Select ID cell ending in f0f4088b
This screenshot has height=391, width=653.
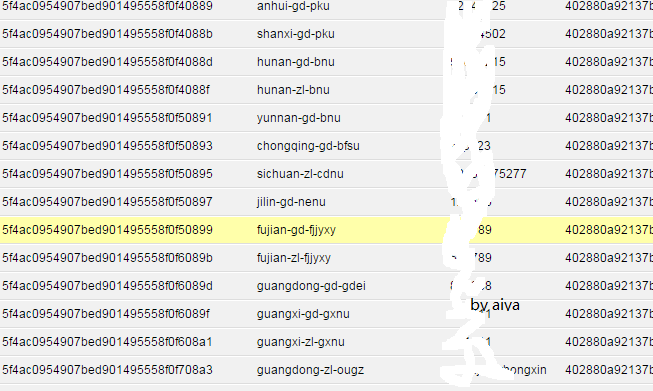click(x=107, y=34)
